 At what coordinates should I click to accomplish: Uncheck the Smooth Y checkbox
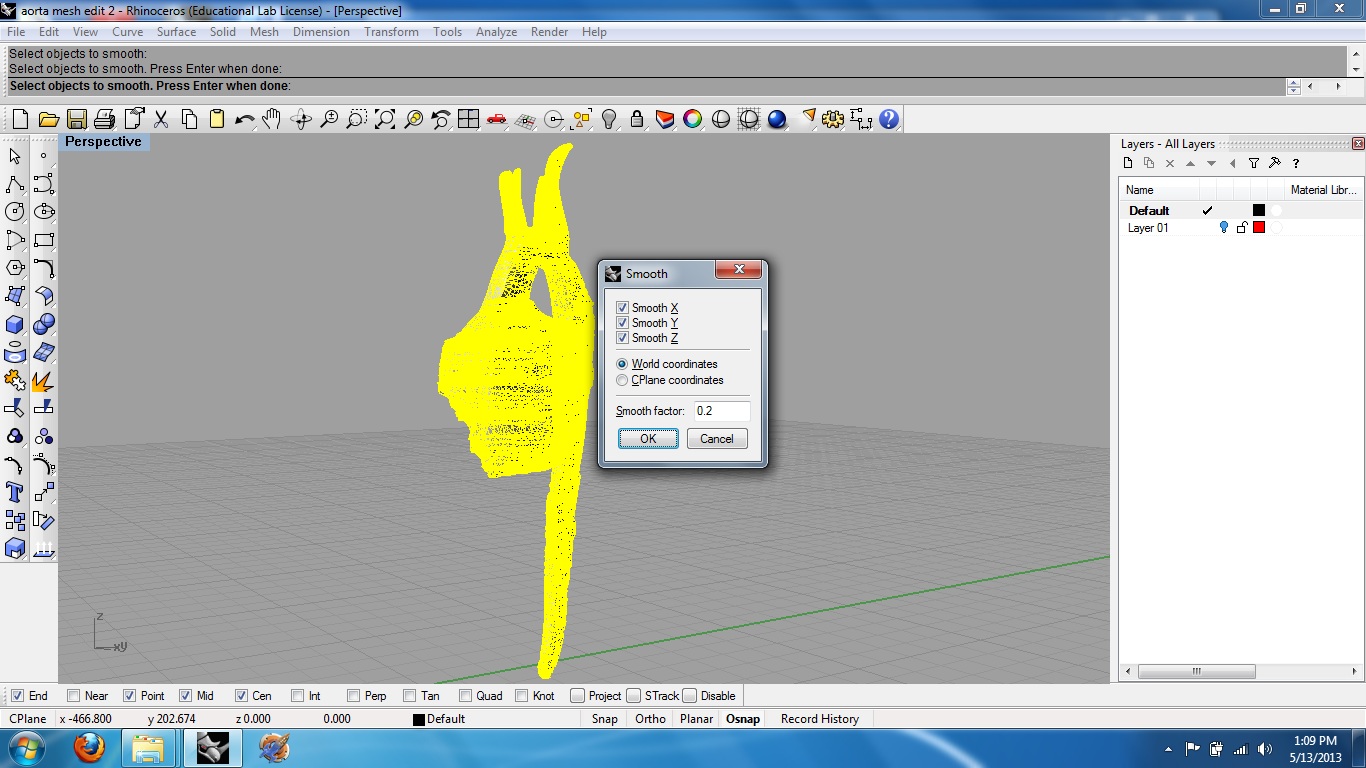point(622,323)
